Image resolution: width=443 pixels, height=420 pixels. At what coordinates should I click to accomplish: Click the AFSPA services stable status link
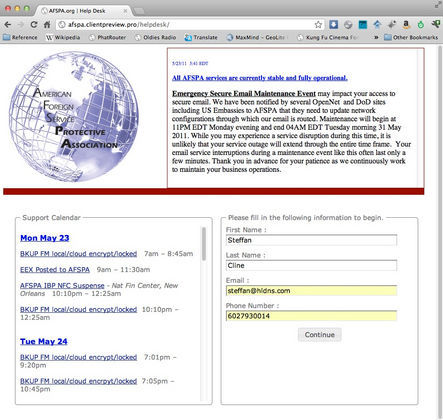tap(260, 78)
